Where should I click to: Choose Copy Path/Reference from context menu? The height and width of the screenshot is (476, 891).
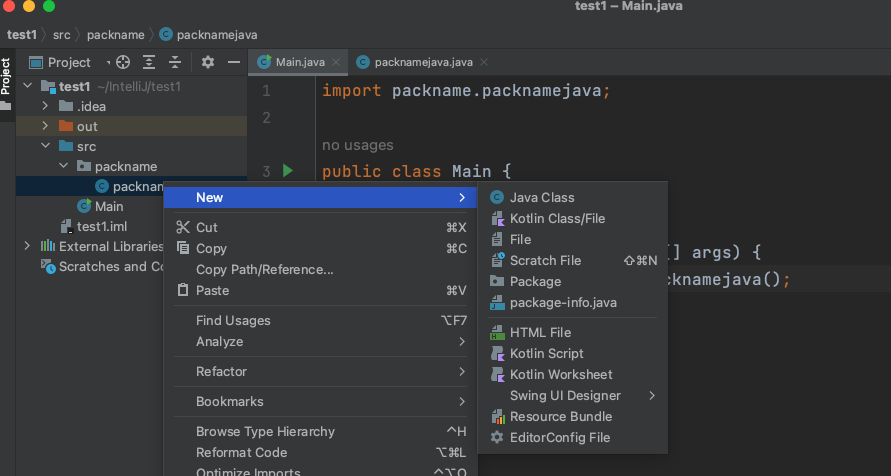(x=320, y=269)
